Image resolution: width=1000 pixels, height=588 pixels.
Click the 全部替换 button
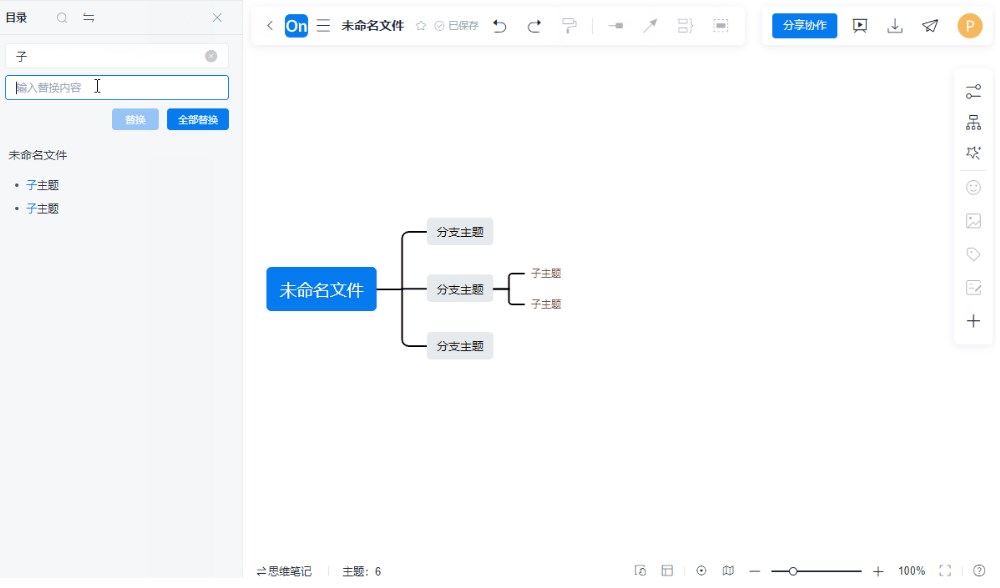[x=198, y=120]
